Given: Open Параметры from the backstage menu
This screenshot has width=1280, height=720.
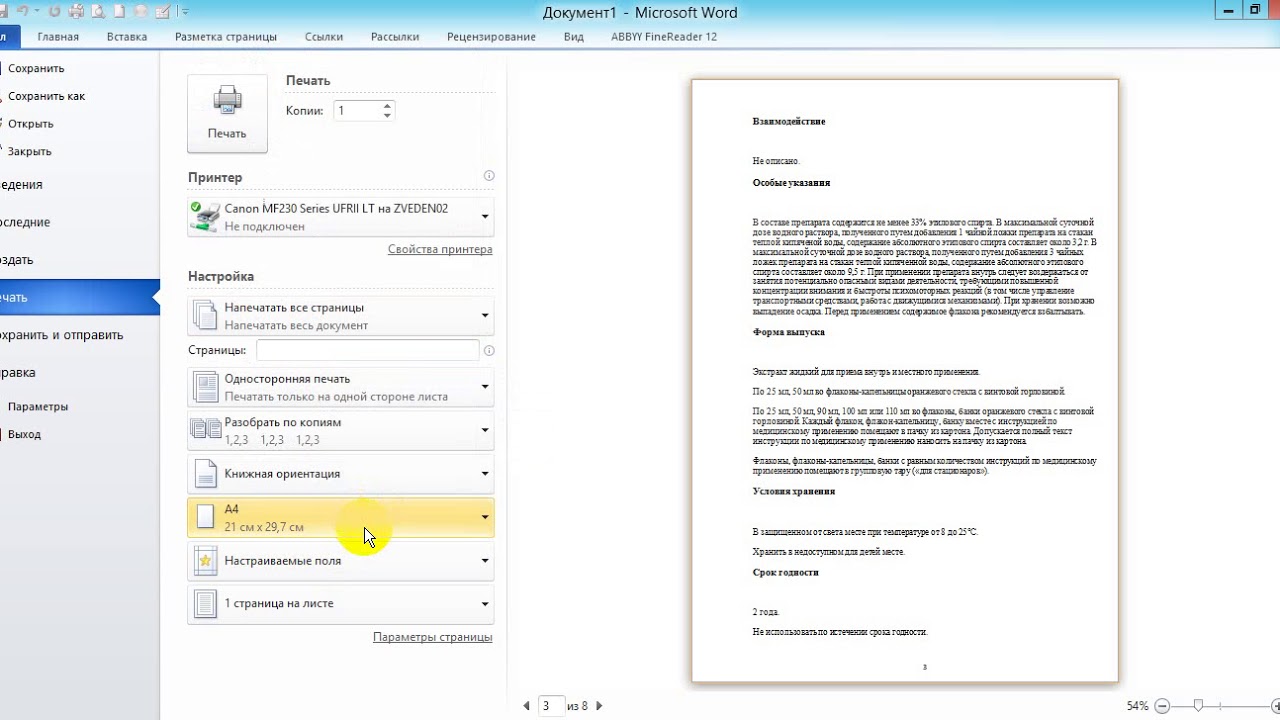Looking at the screenshot, I should [38, 407].
